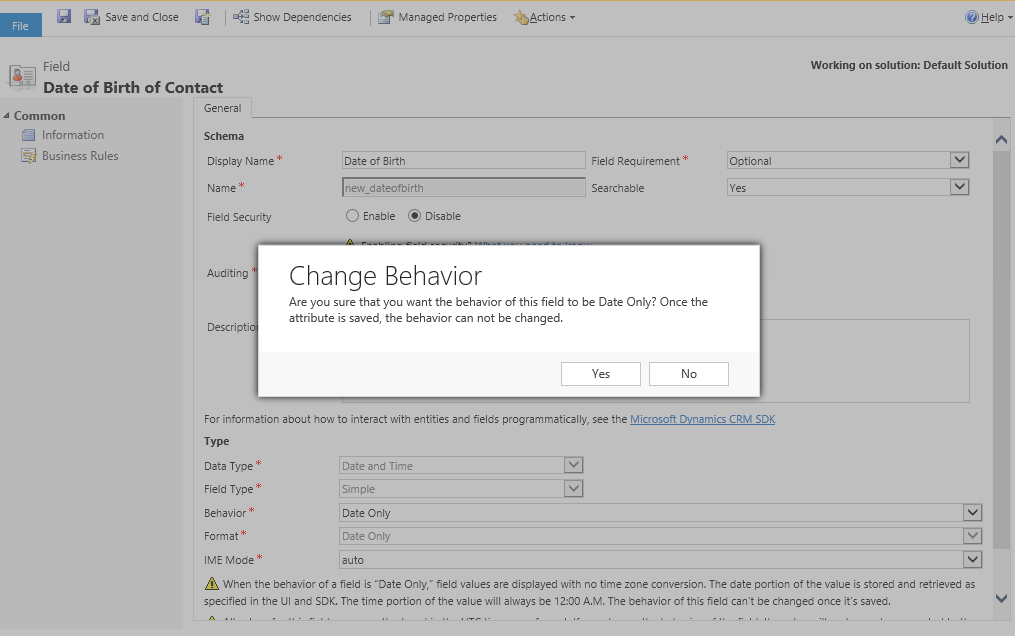Screen dimensions: 1015x636
Task: Click the contact card field icon
Action: click(x=22, y=76)
